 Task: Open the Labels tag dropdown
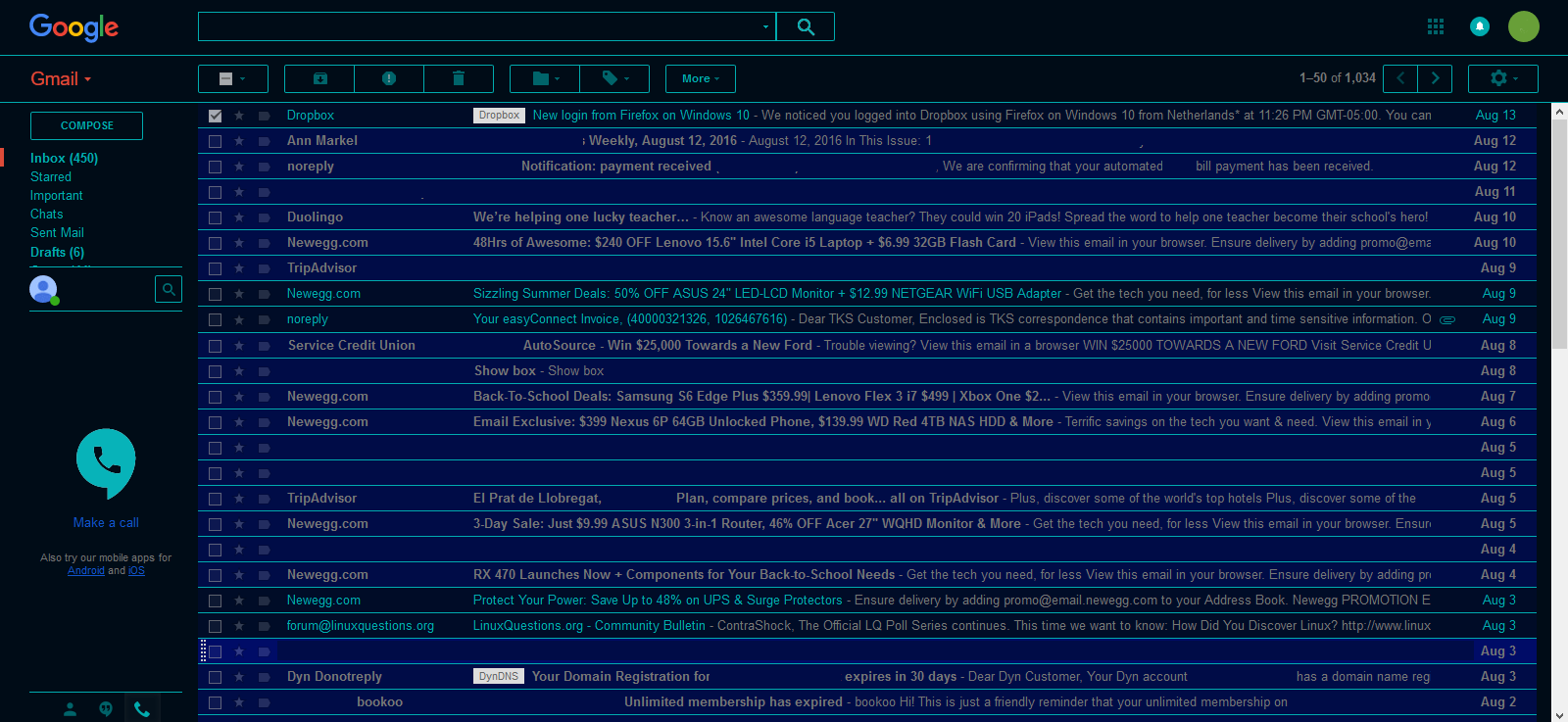[614, 78]
